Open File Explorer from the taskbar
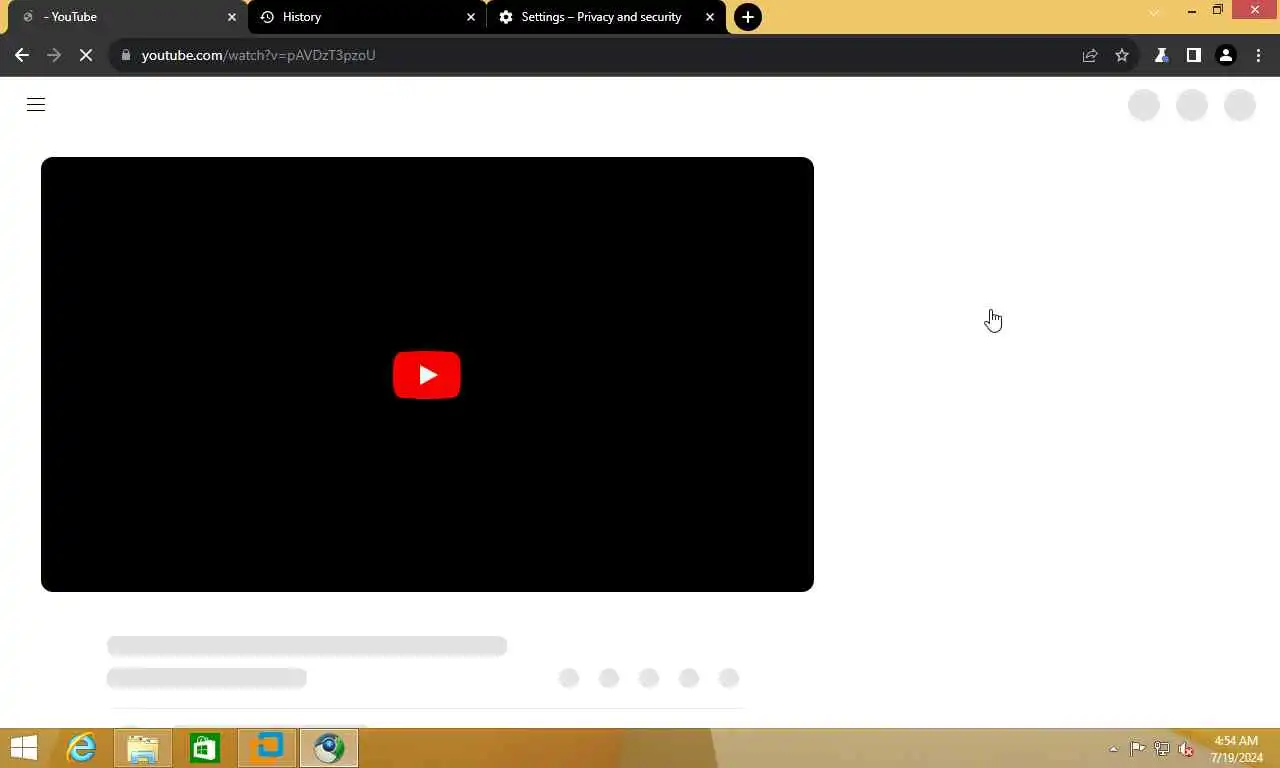The image size is (1280, 768). 143,748
